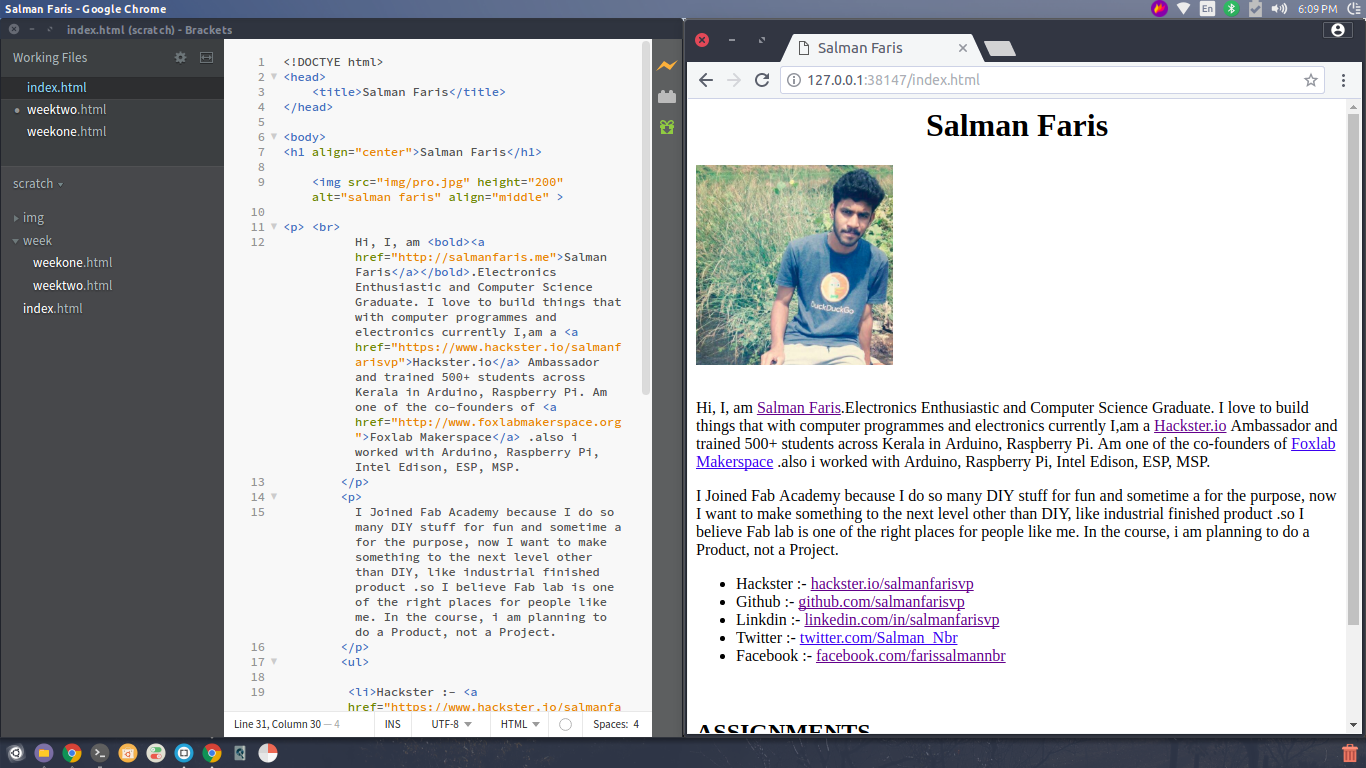Toggle Spaces indentation label in status bar

[610, 724]
